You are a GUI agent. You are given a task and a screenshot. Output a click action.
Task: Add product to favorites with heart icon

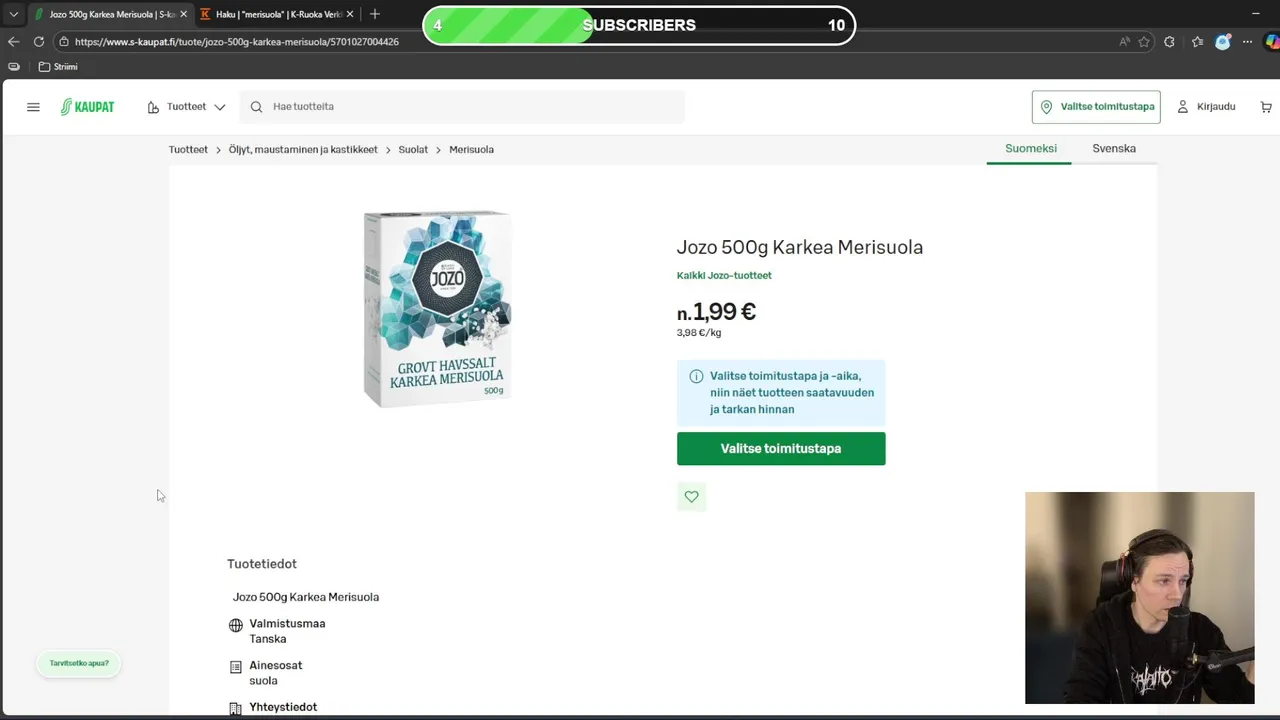691,497
